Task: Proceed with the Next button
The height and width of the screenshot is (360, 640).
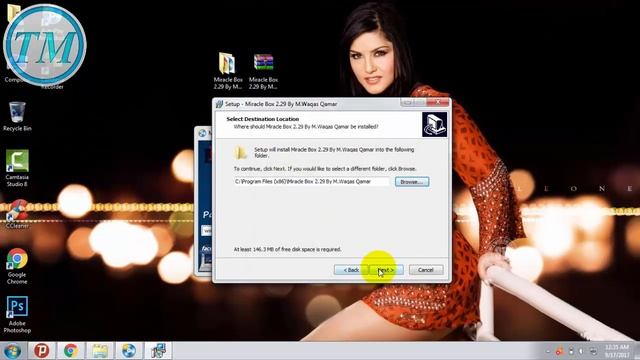Action: point(386,270)
